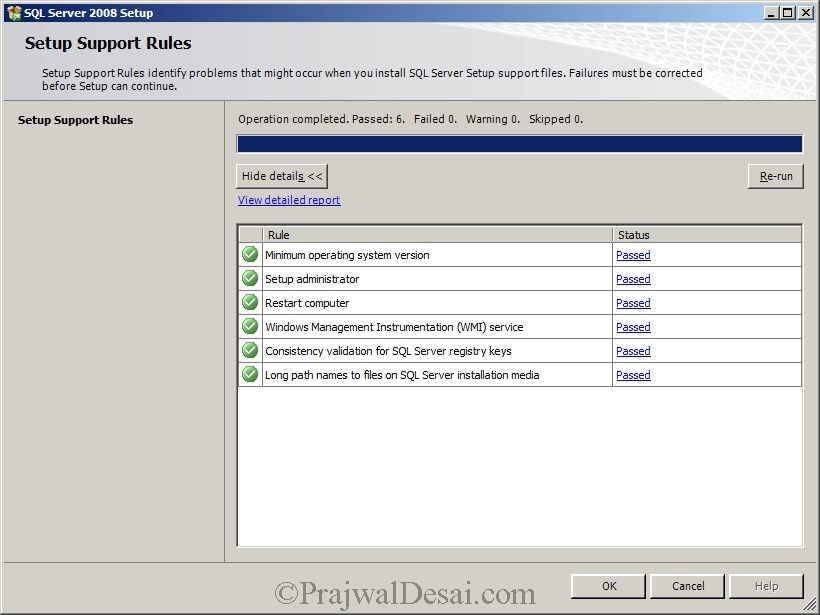The width and height of the screenshot is (820, 615).
Task: Re-run the setup support rules
Action: 776,176
